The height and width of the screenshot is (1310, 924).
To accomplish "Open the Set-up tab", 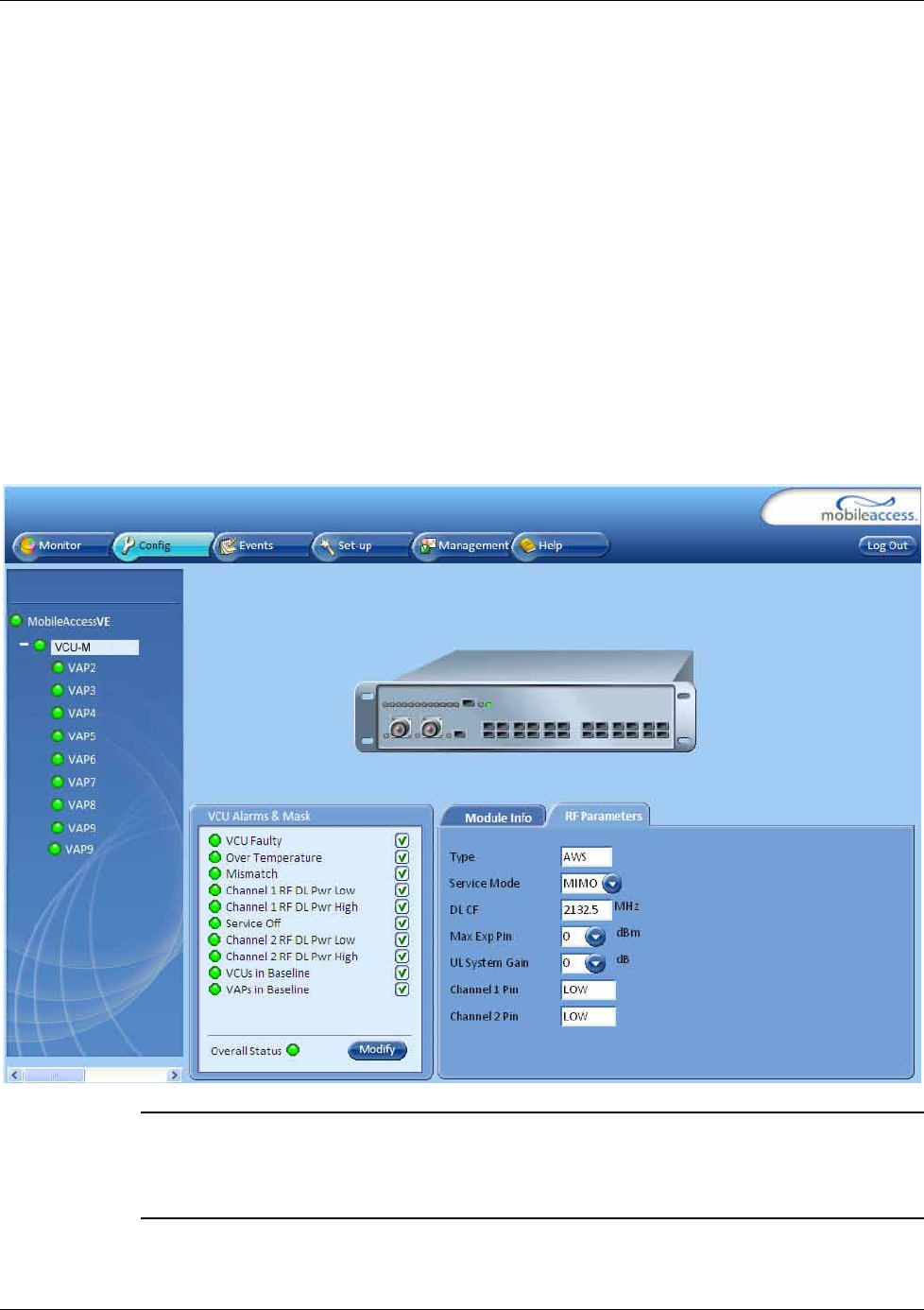I will 363,546.
